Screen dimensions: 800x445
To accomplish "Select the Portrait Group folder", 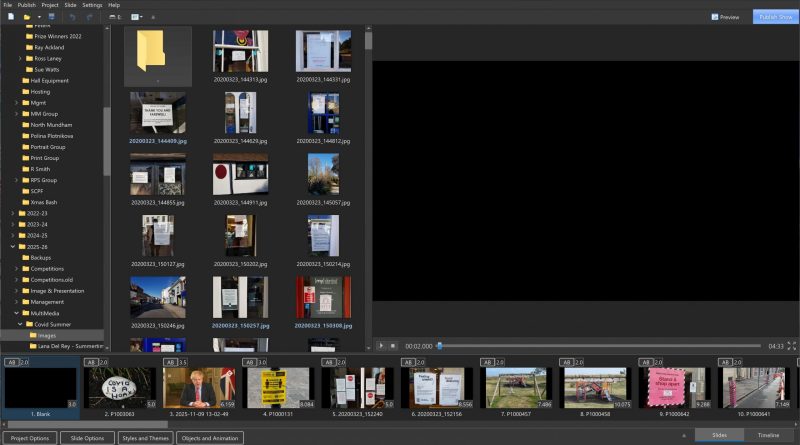I will pyautogui.click(x=48, y=146).
